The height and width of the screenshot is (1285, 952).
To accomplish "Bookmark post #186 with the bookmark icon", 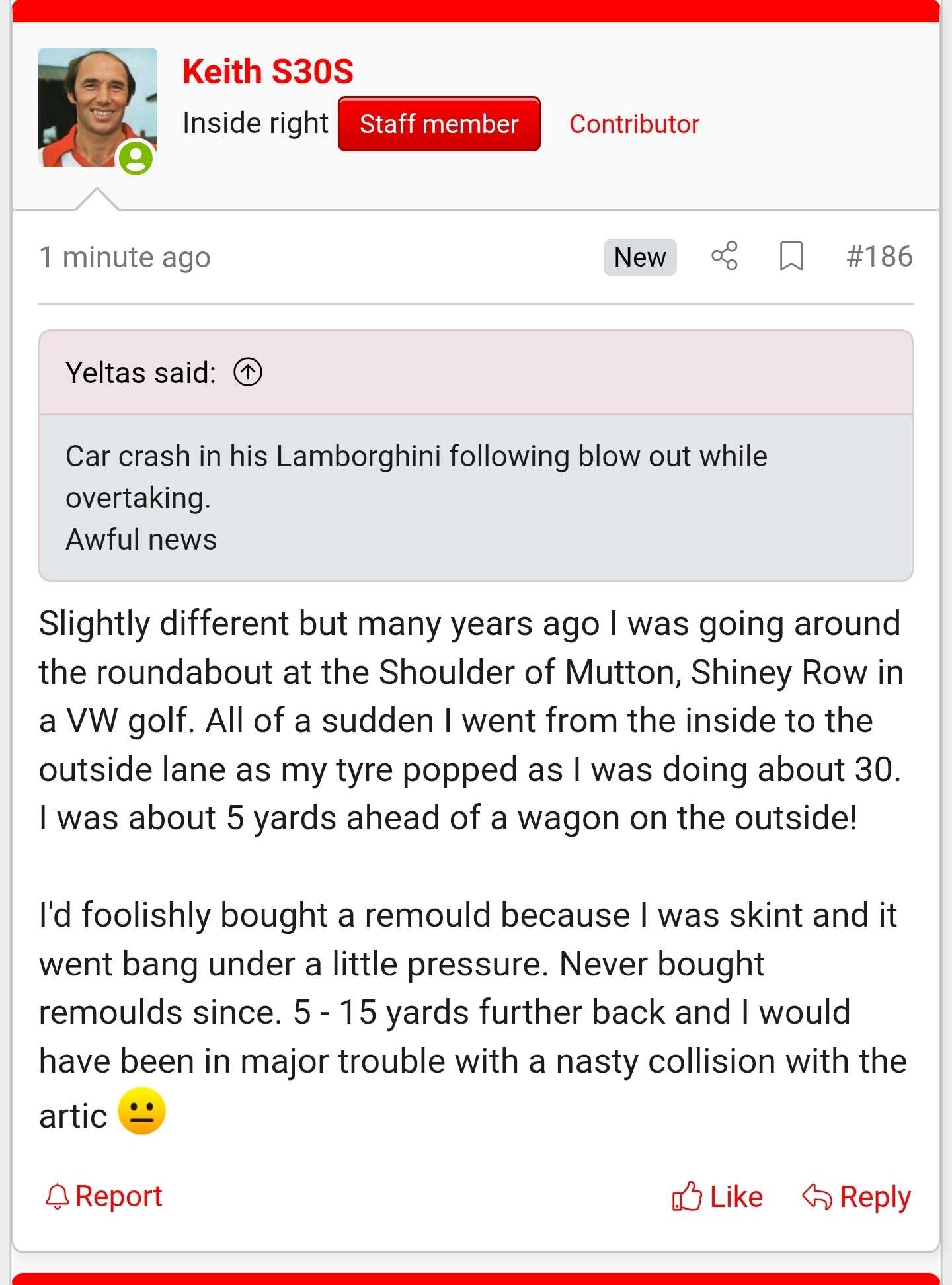I will tap(791, 256).
